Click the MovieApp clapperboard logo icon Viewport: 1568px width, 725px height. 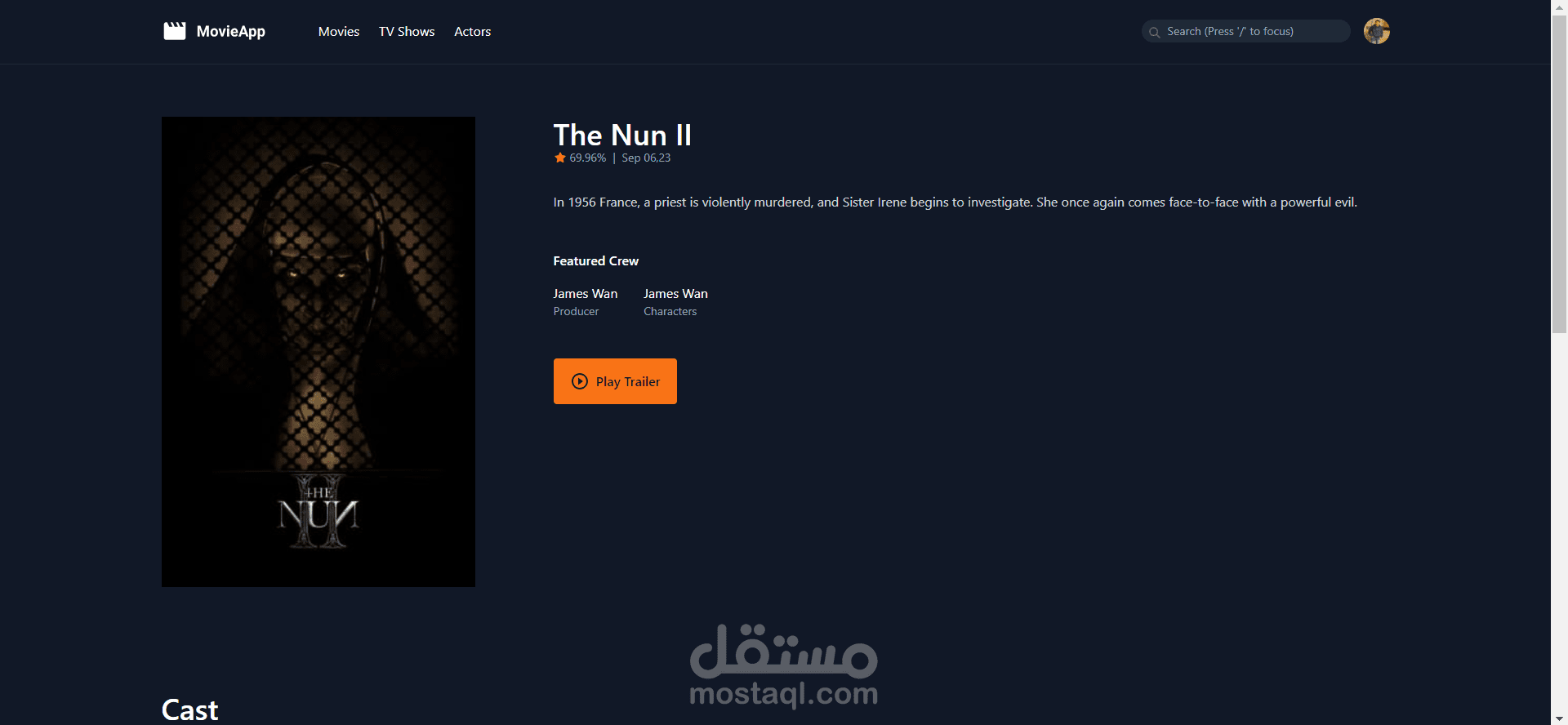[x=175, y=31]
